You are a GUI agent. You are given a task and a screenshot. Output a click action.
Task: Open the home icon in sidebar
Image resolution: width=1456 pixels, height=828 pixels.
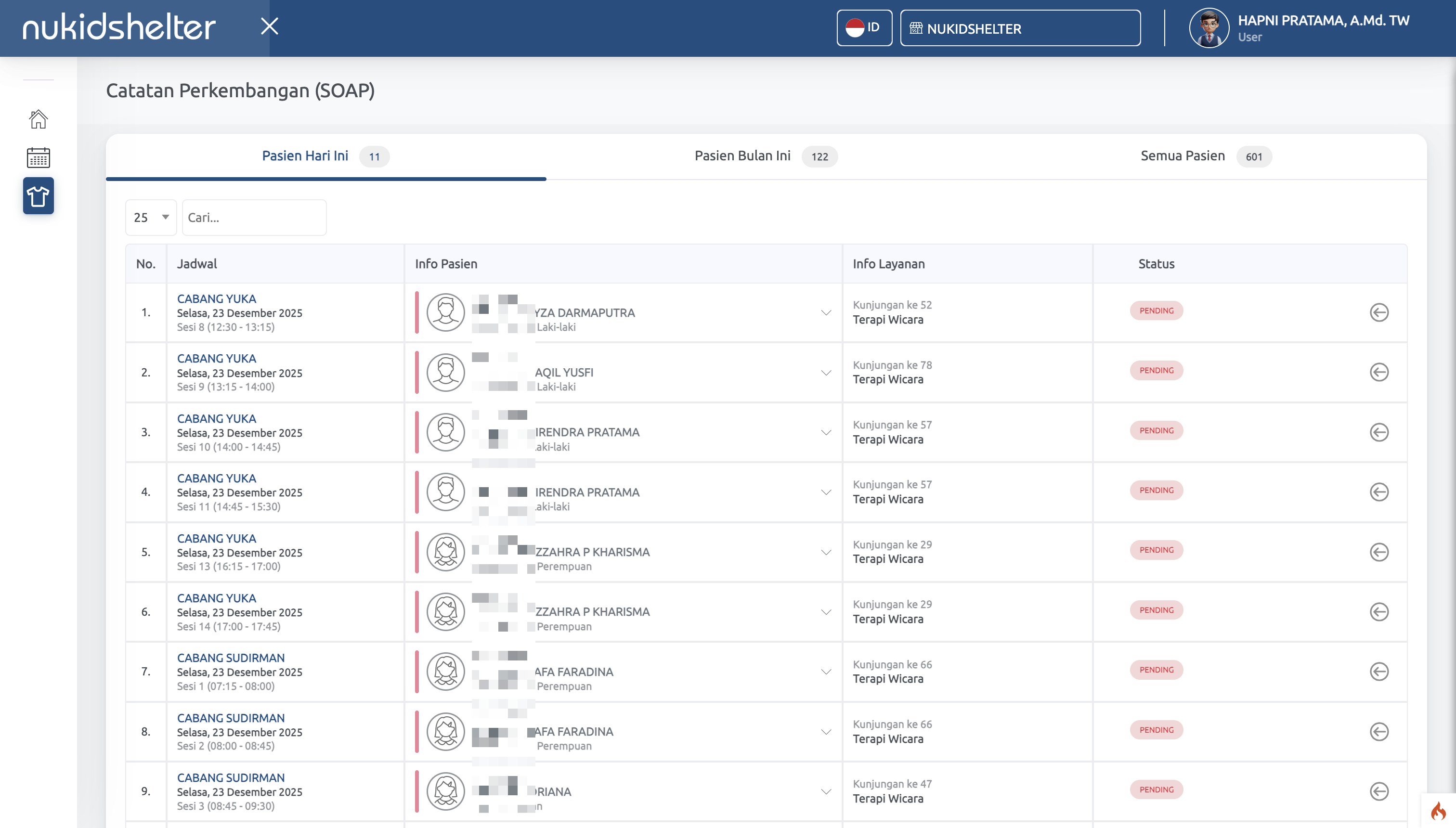tap(38, 119)
